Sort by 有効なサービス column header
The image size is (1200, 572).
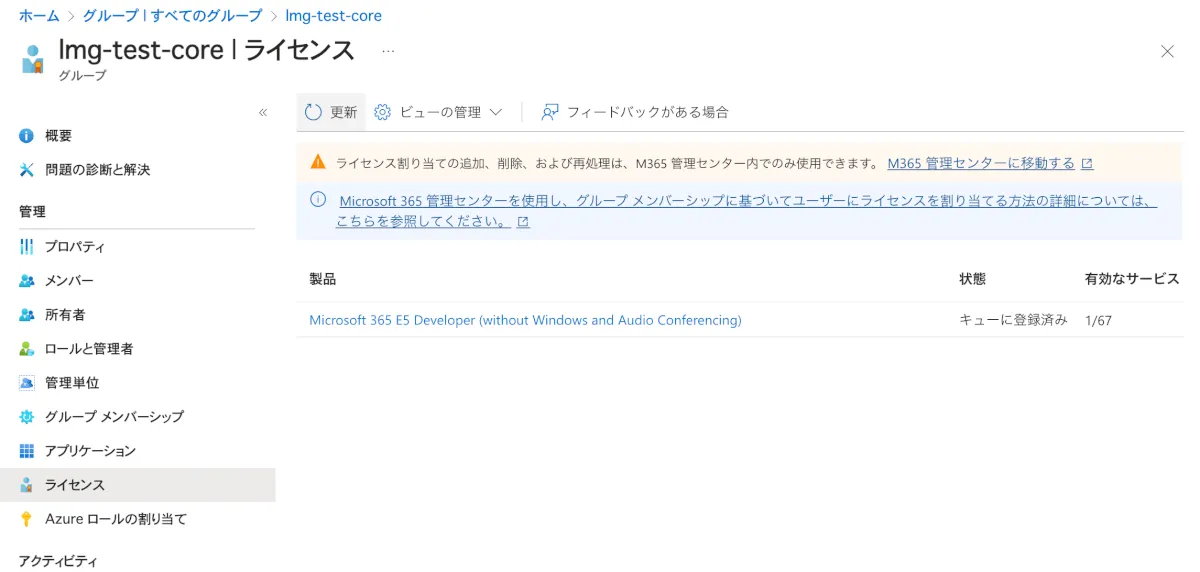pos(1132,279)
